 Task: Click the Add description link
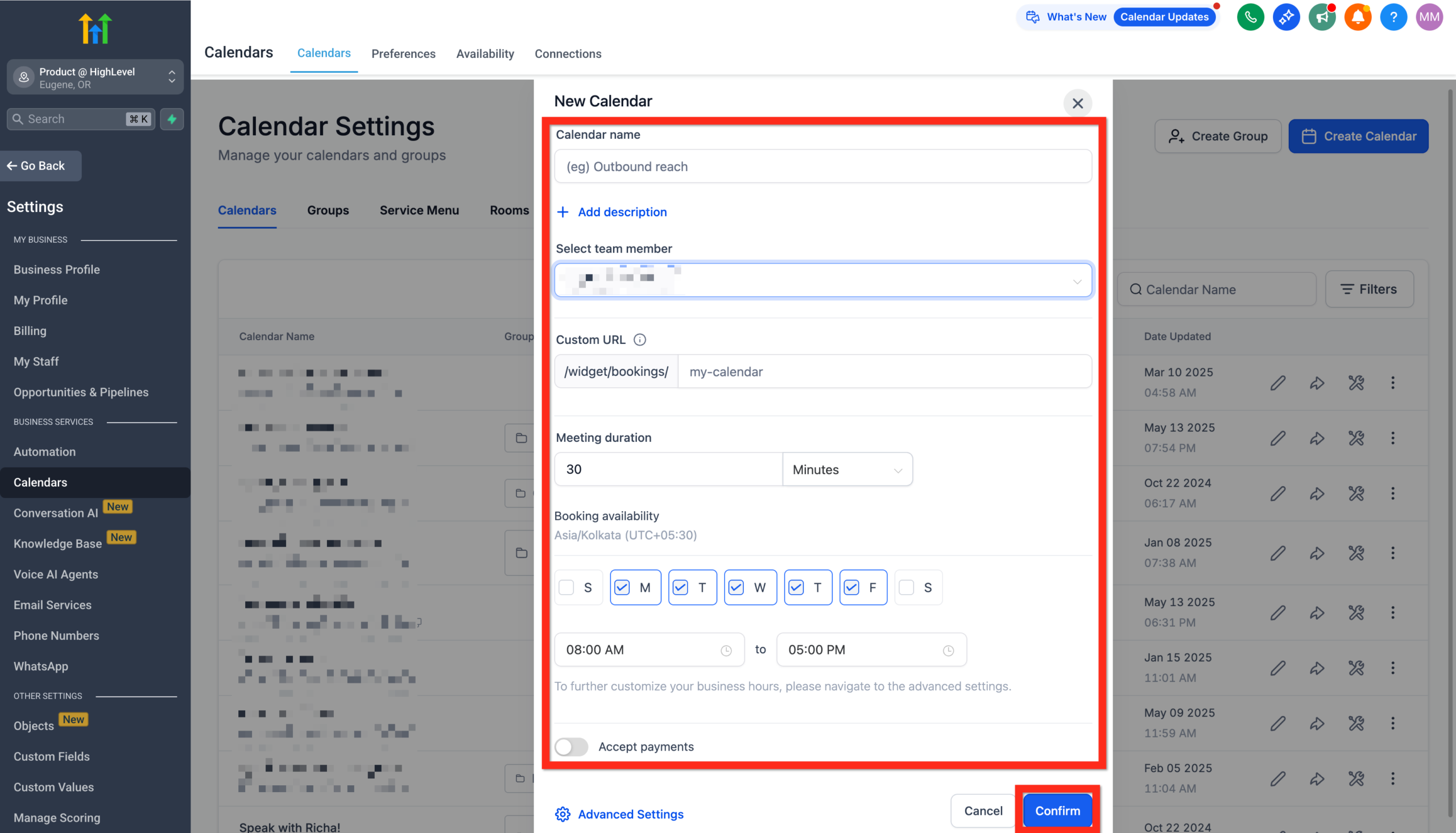[611, 212]
